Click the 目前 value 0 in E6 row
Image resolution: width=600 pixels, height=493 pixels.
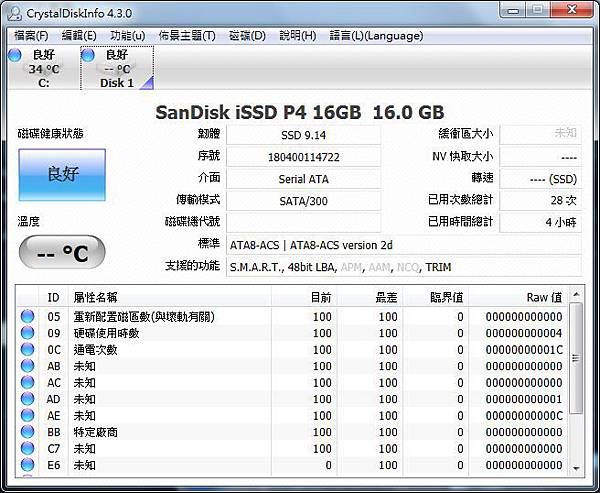pyautogui.click(x=328, y=465)
